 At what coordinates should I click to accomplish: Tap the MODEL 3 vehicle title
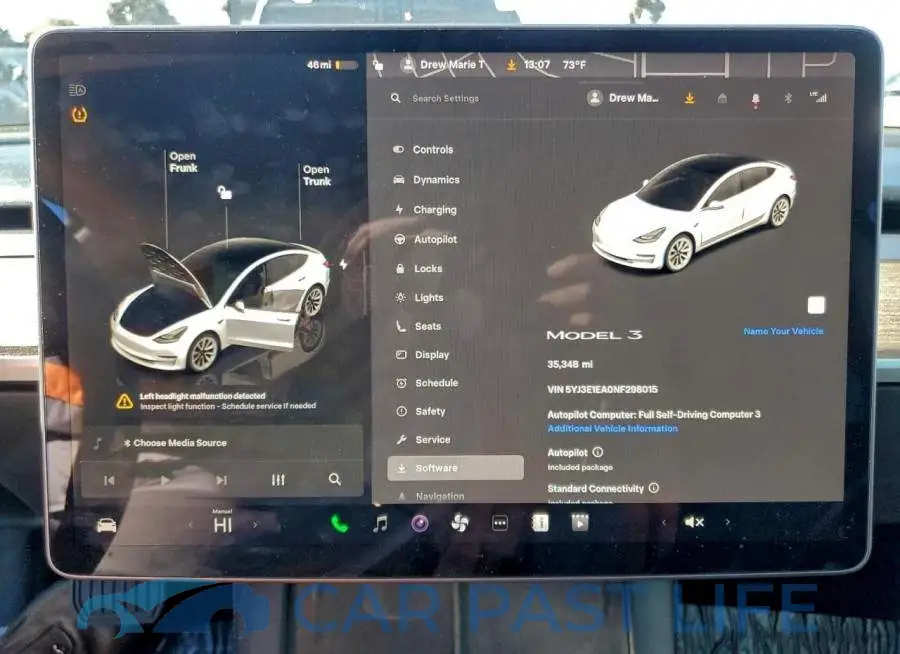pos(594,335)
